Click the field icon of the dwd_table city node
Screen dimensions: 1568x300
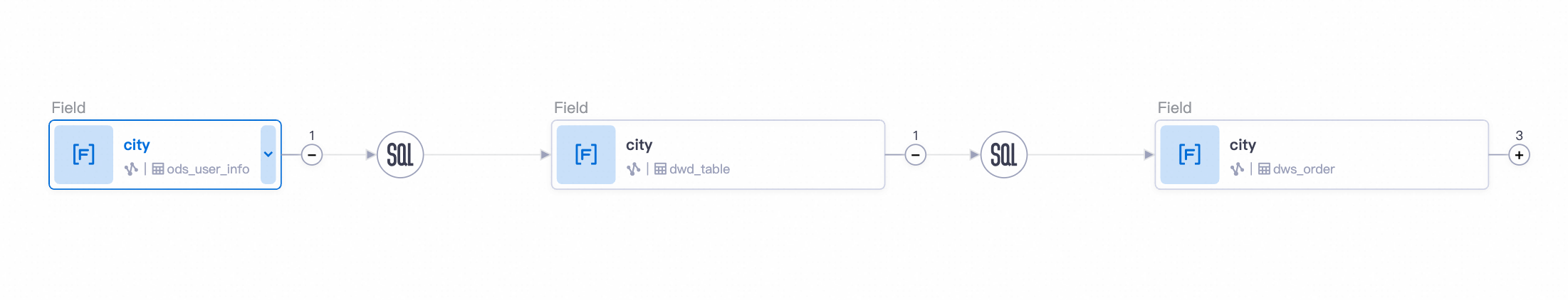(x=585, y=154)
